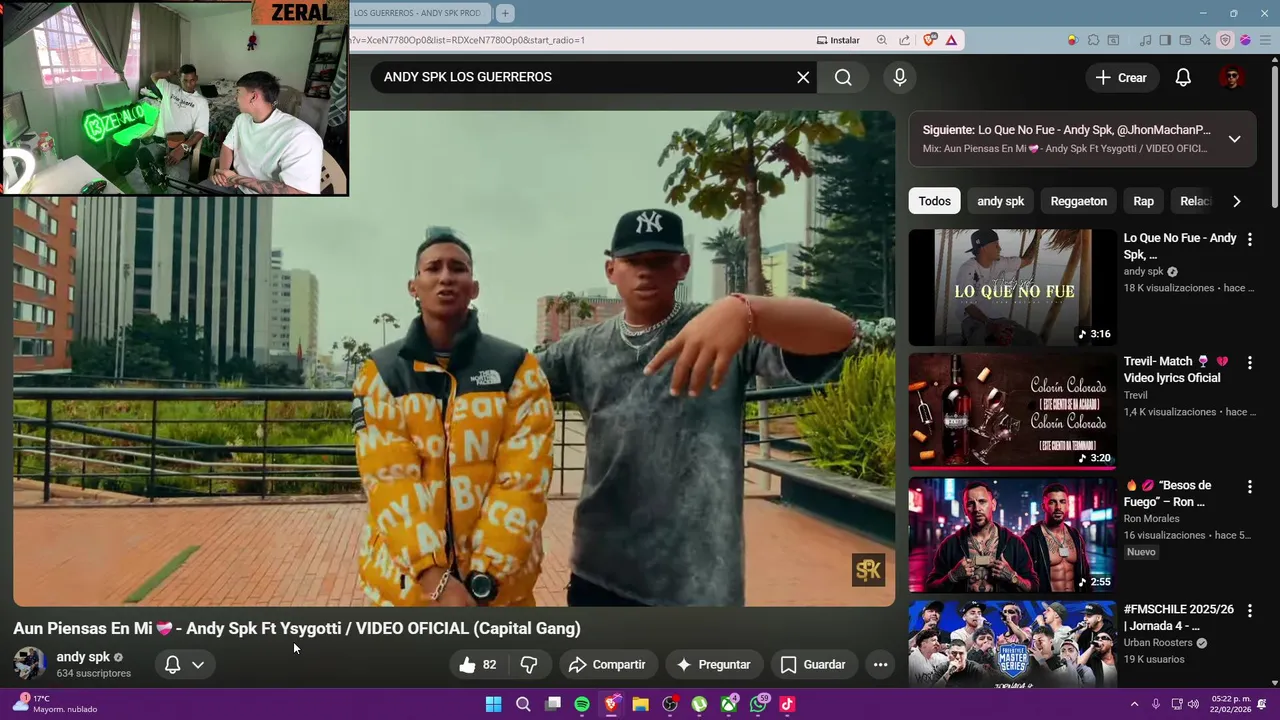This screenshot has width=1280, height=720.
Task: Open the music note media control icon
Action: click(1145, 40)
